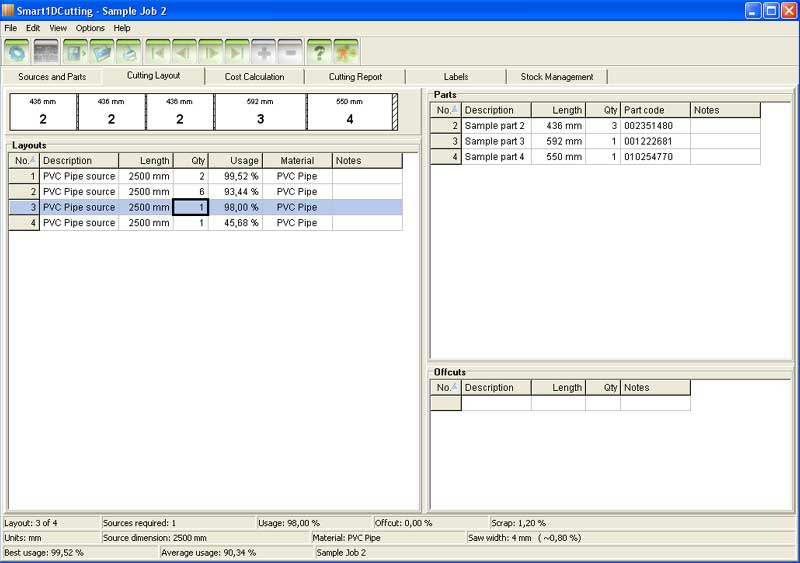Open the Cutting Report tab

point(355,77)
